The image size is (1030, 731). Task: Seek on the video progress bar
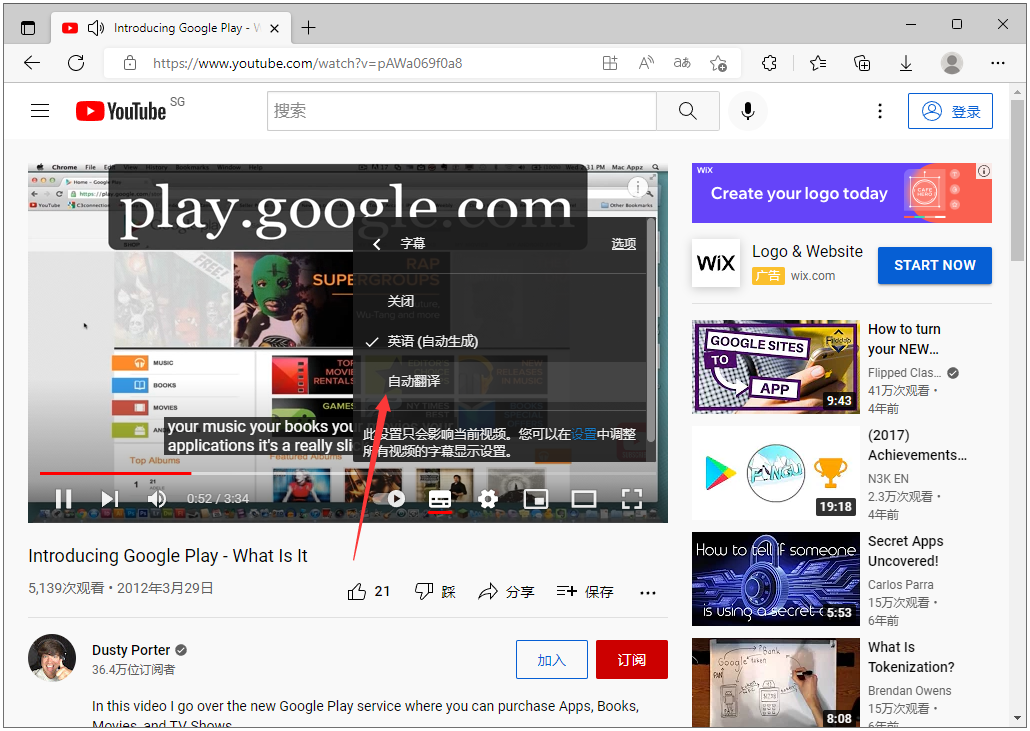347,473
